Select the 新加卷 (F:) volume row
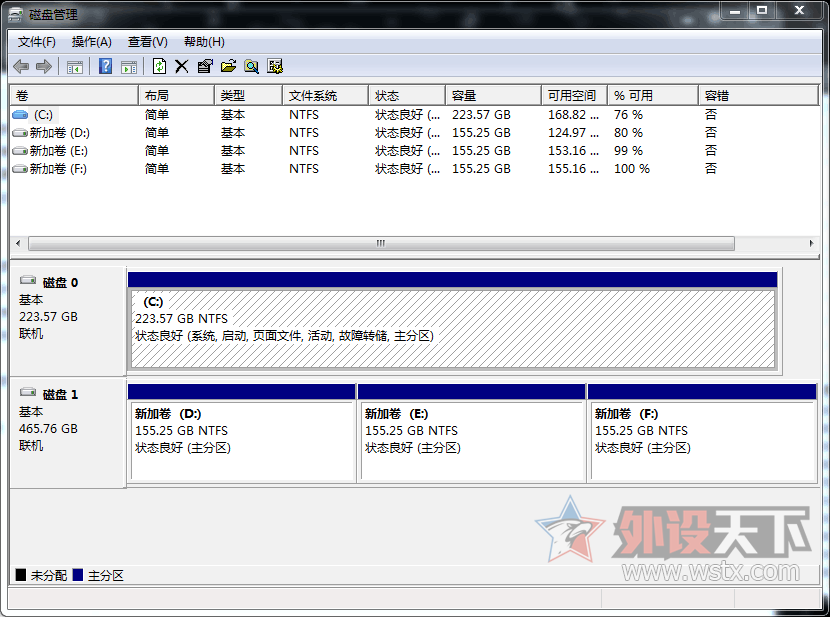The image size is (830, 617). click(414, 169)
